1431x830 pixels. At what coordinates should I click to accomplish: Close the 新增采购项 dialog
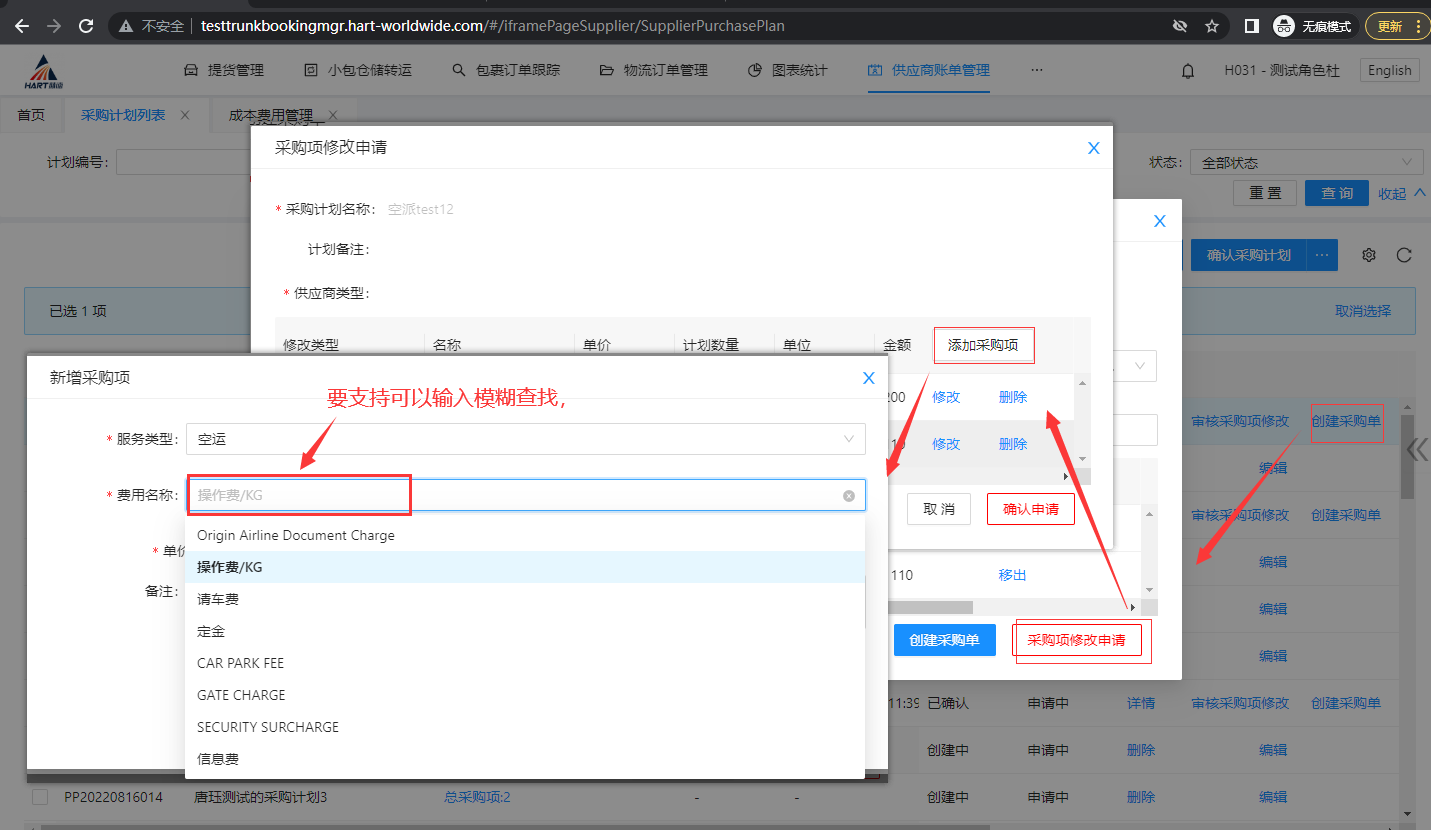[868, 378]
